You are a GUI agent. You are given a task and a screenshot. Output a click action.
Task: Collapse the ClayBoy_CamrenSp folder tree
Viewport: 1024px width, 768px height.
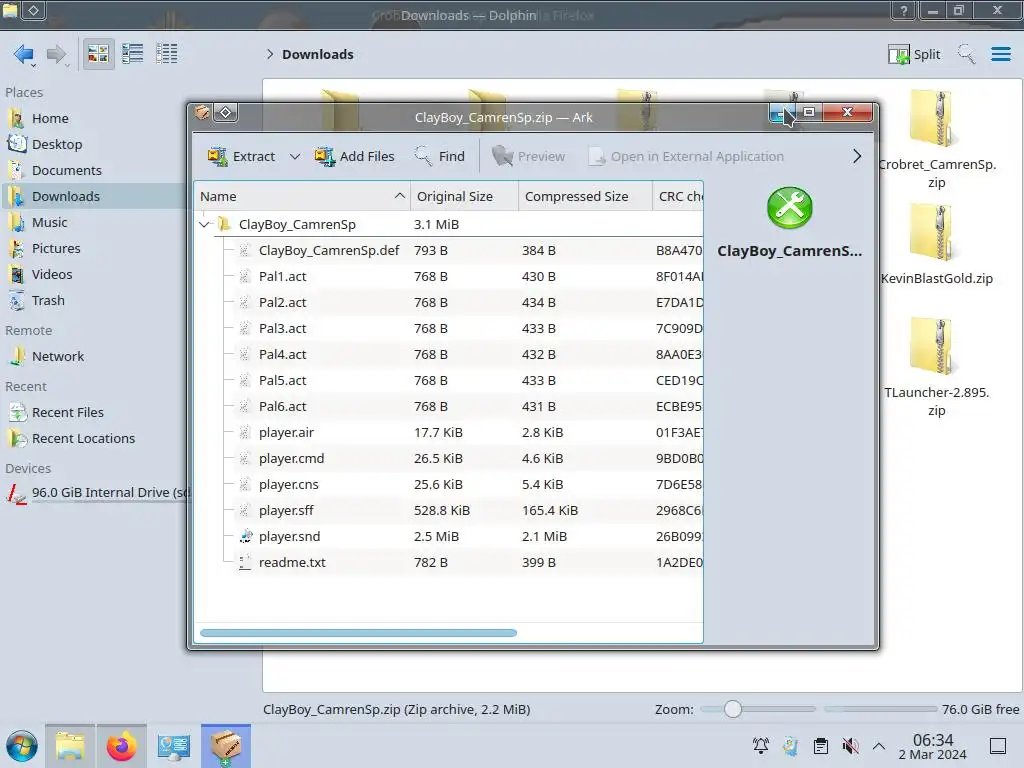tap(204, 225)
